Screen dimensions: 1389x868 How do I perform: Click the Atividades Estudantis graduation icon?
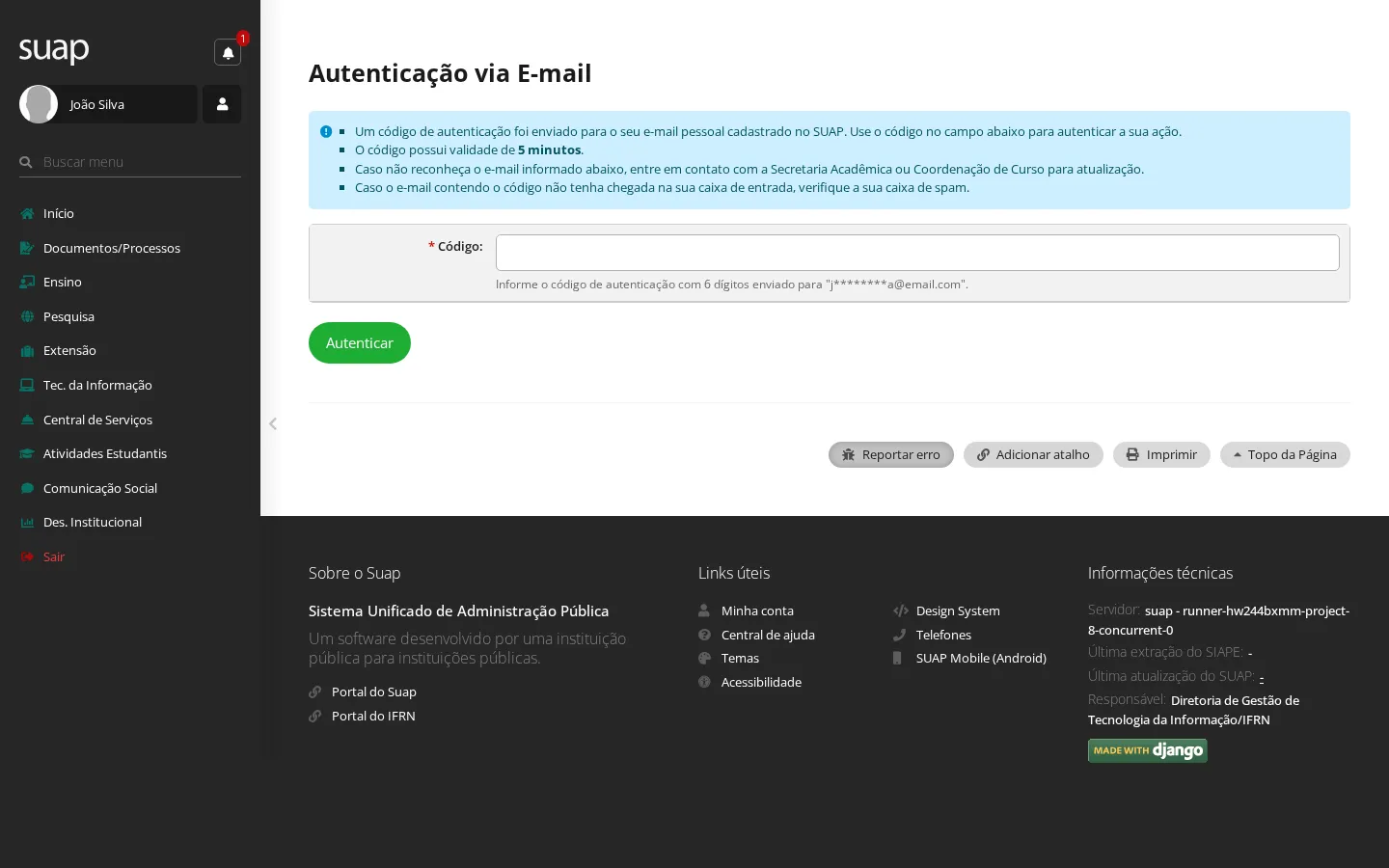click(x=27, y=453)
